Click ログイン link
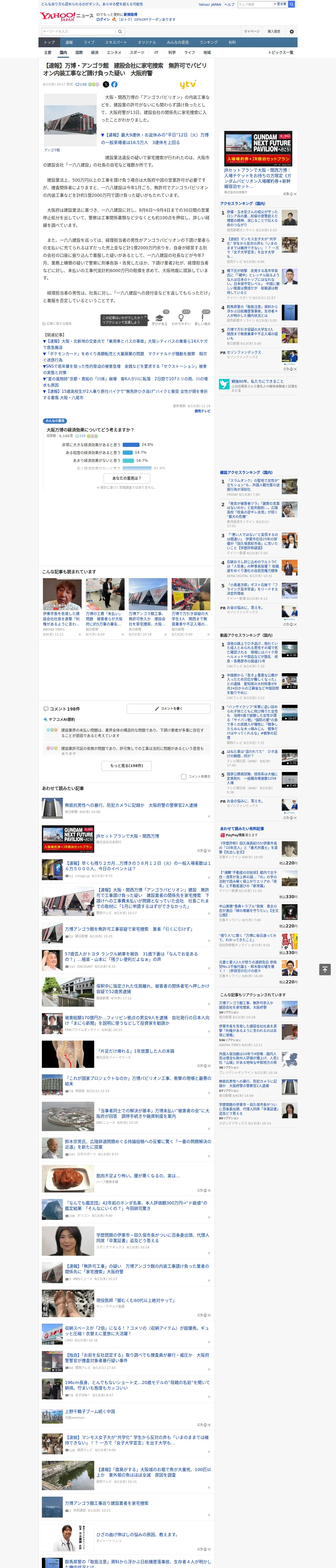The image size is (336, 1568). click(x=103, y=20)
